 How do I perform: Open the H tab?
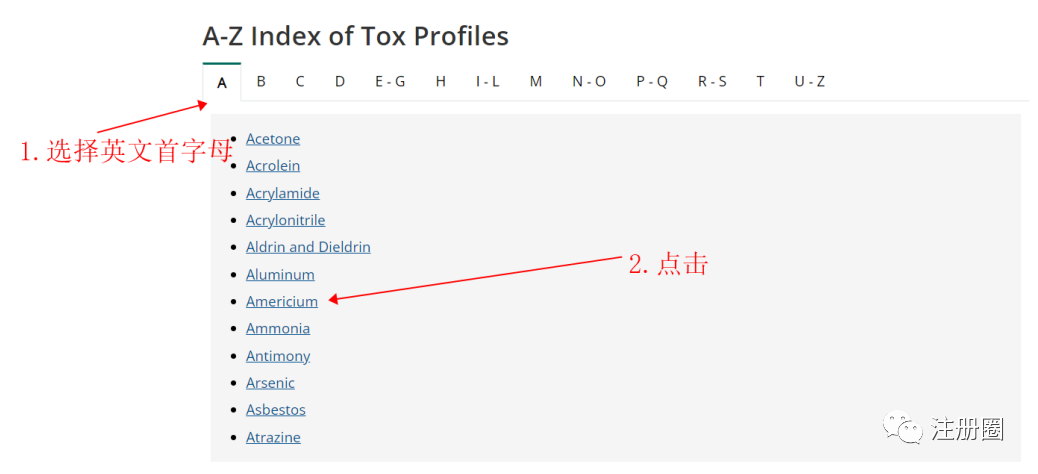(x=441, y=81)
